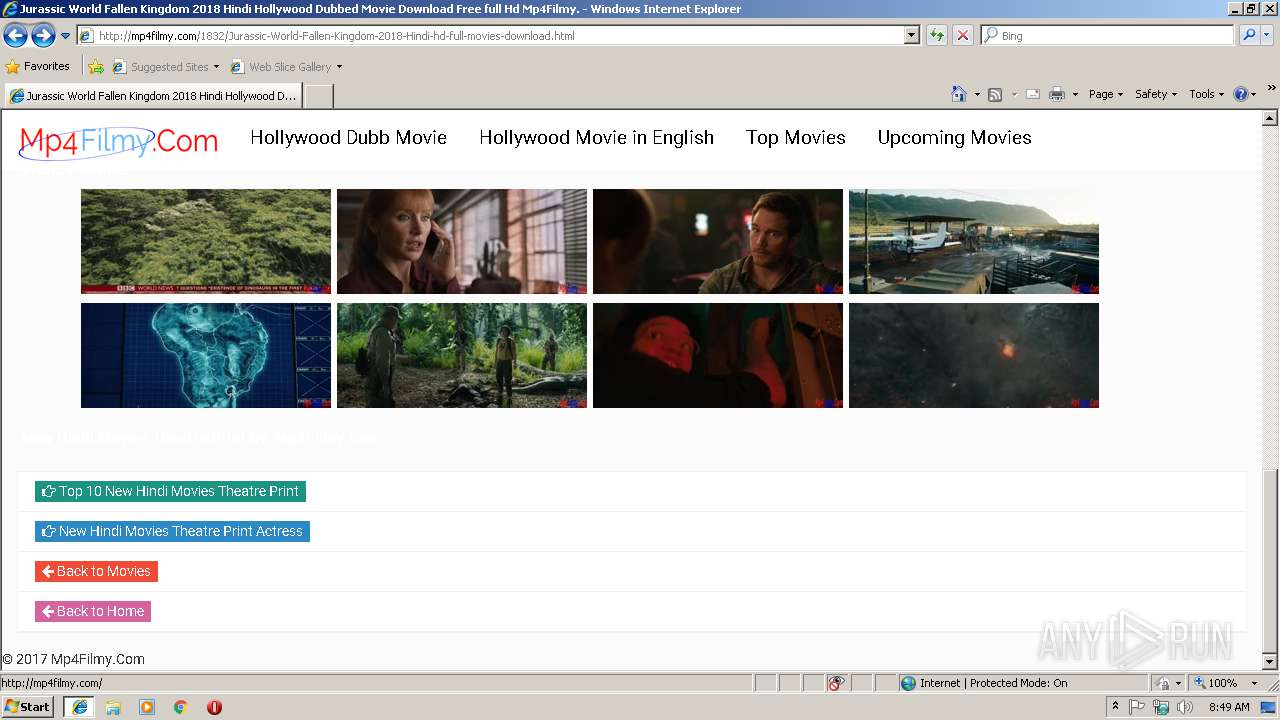Click the address bar URL field
The image size is (1280, 720).
(490, 36)
